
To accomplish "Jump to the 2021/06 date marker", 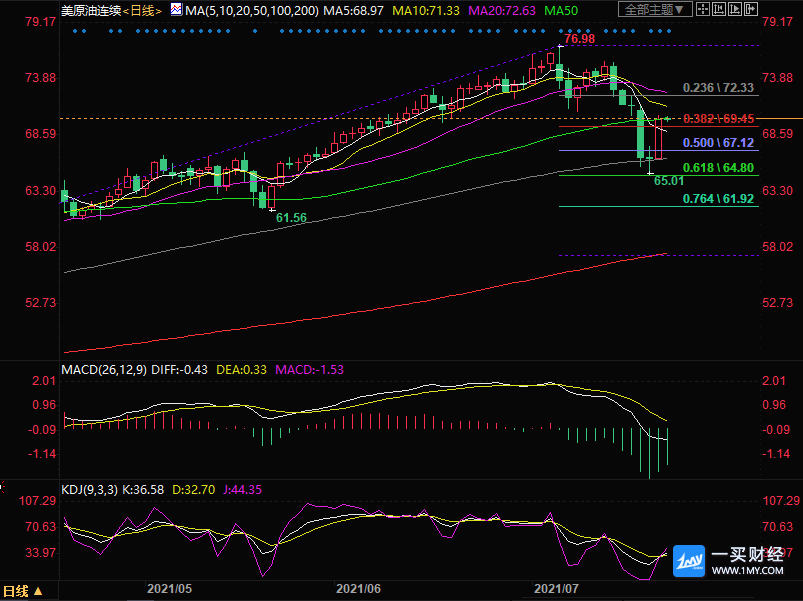I will pos(358,589).
